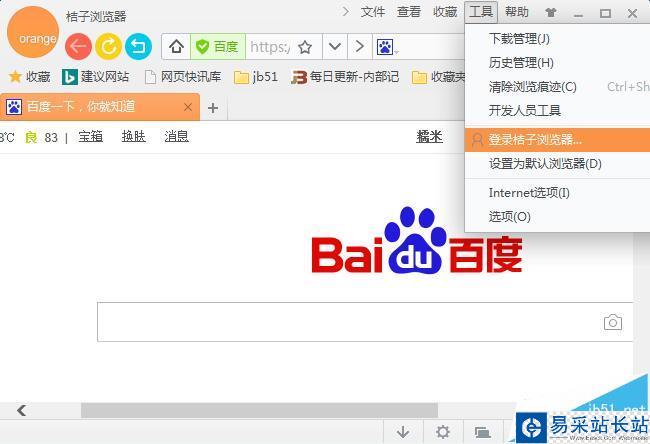The height and width of the screenshot is (444, 650).
Task: Click the 良 83 air quality indicator
Action: point(41,137)
